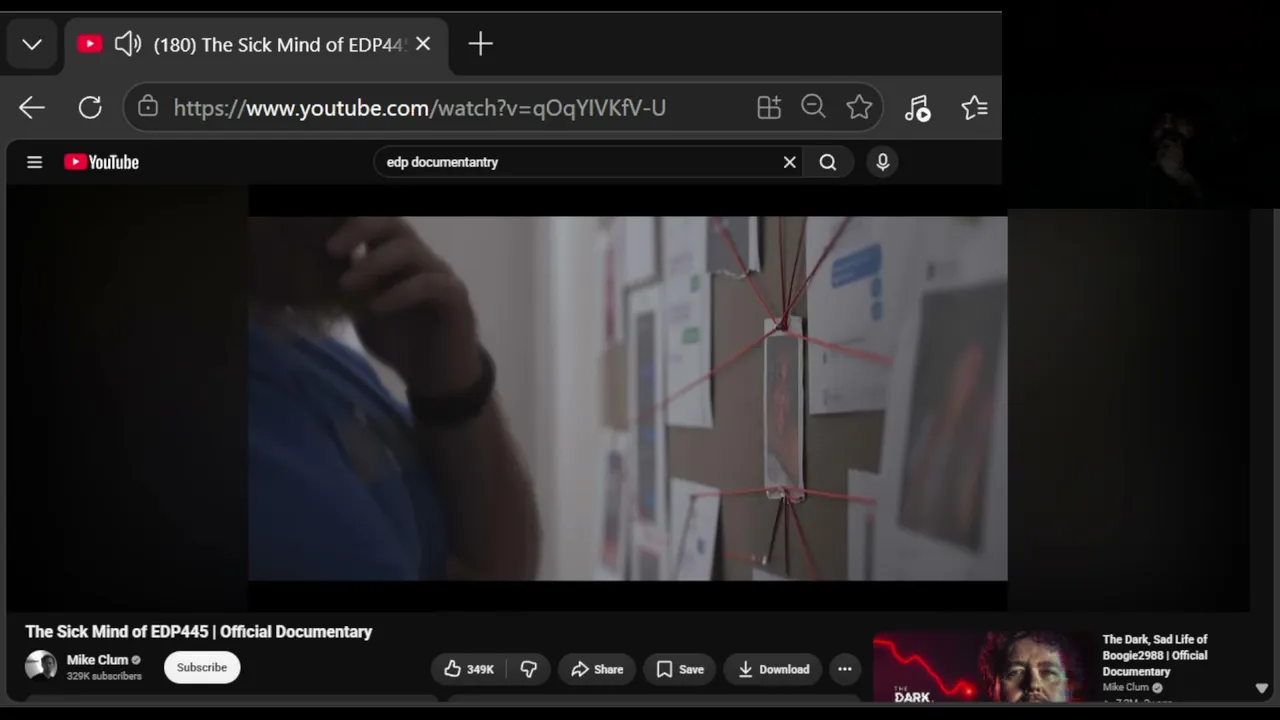Viewport: 1280px width, 720px height.
Task: Submit the YouTube search
Action: [x=828, y=162]
